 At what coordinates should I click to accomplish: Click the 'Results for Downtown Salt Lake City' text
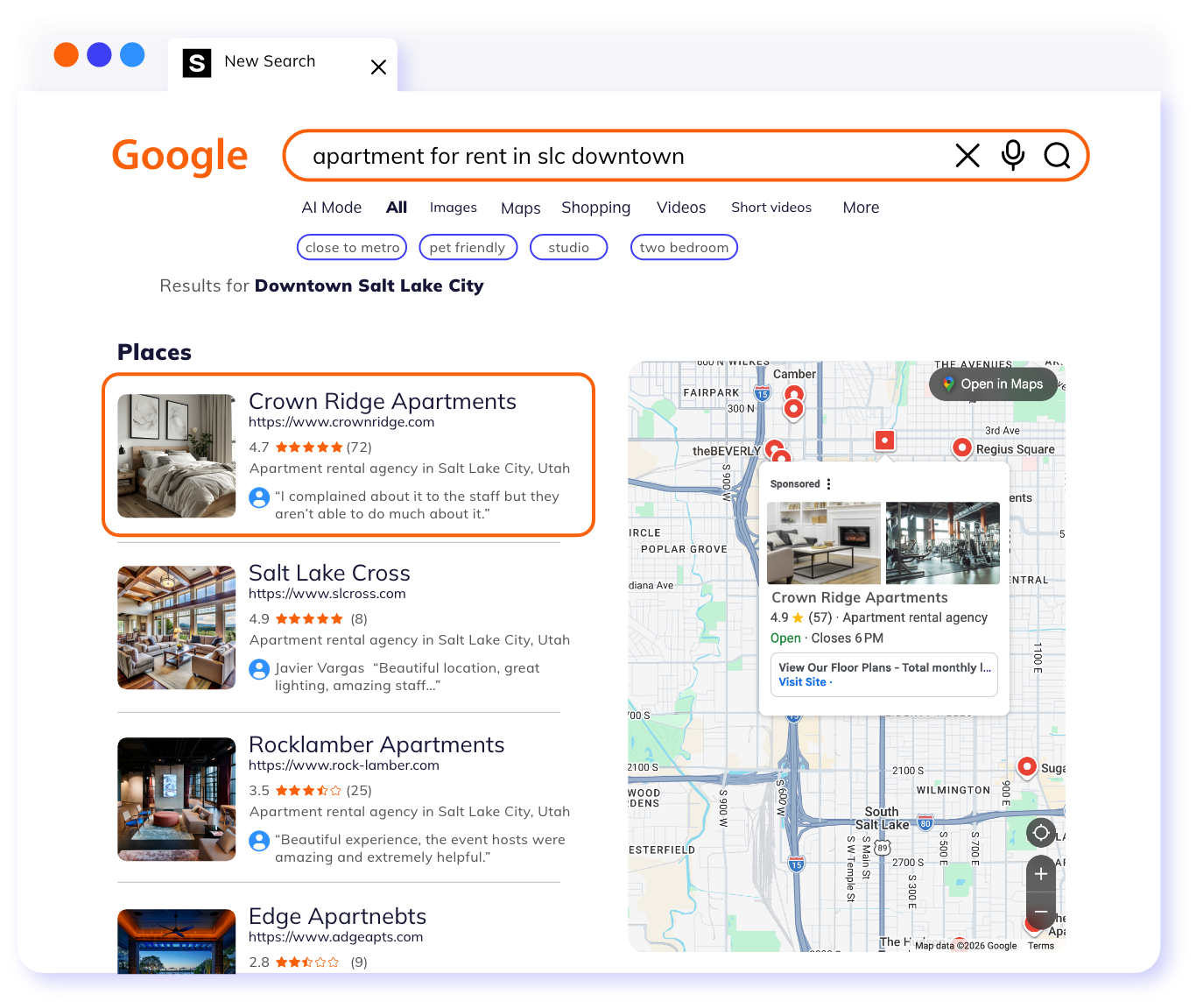pyautogui.click(x=321, y=286)
